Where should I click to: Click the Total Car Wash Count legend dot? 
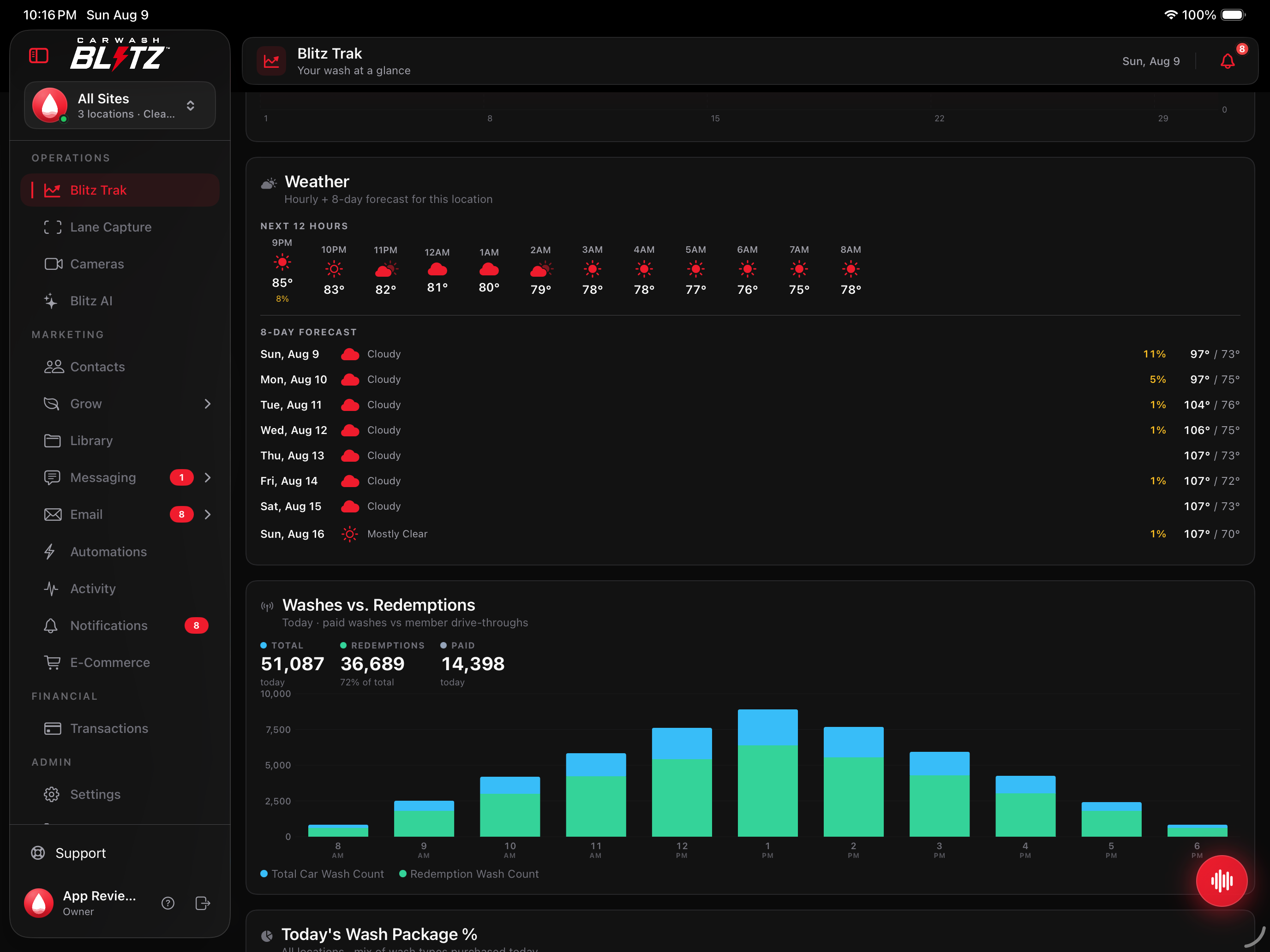[264, 874]
